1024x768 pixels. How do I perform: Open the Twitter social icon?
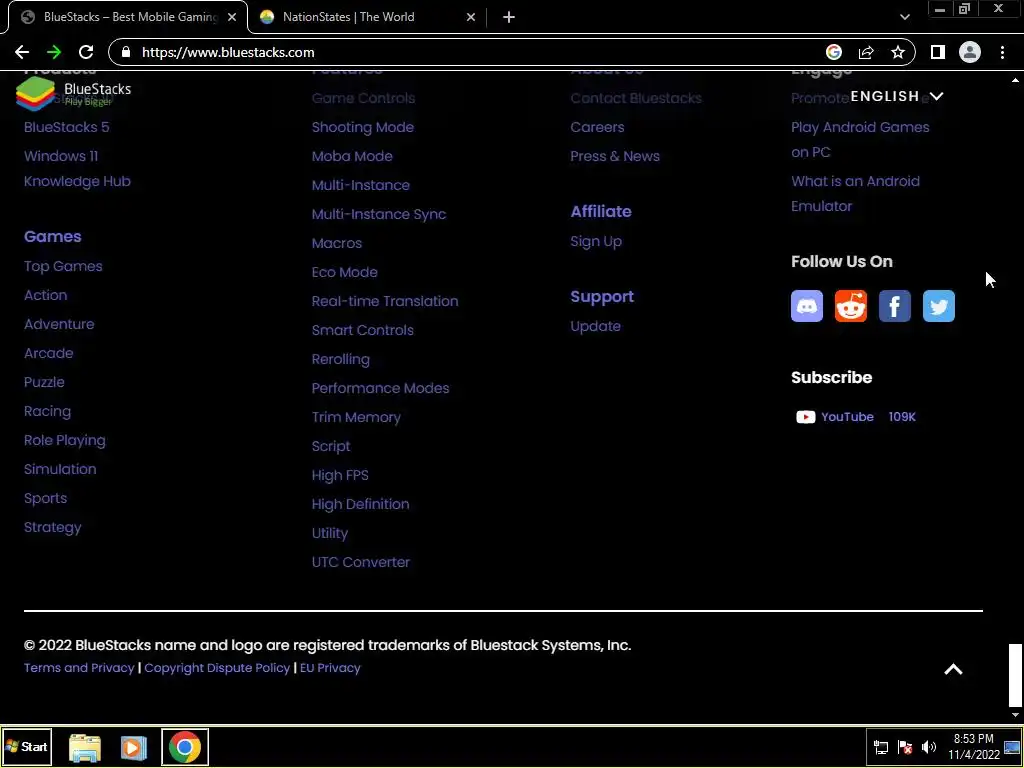938,306
